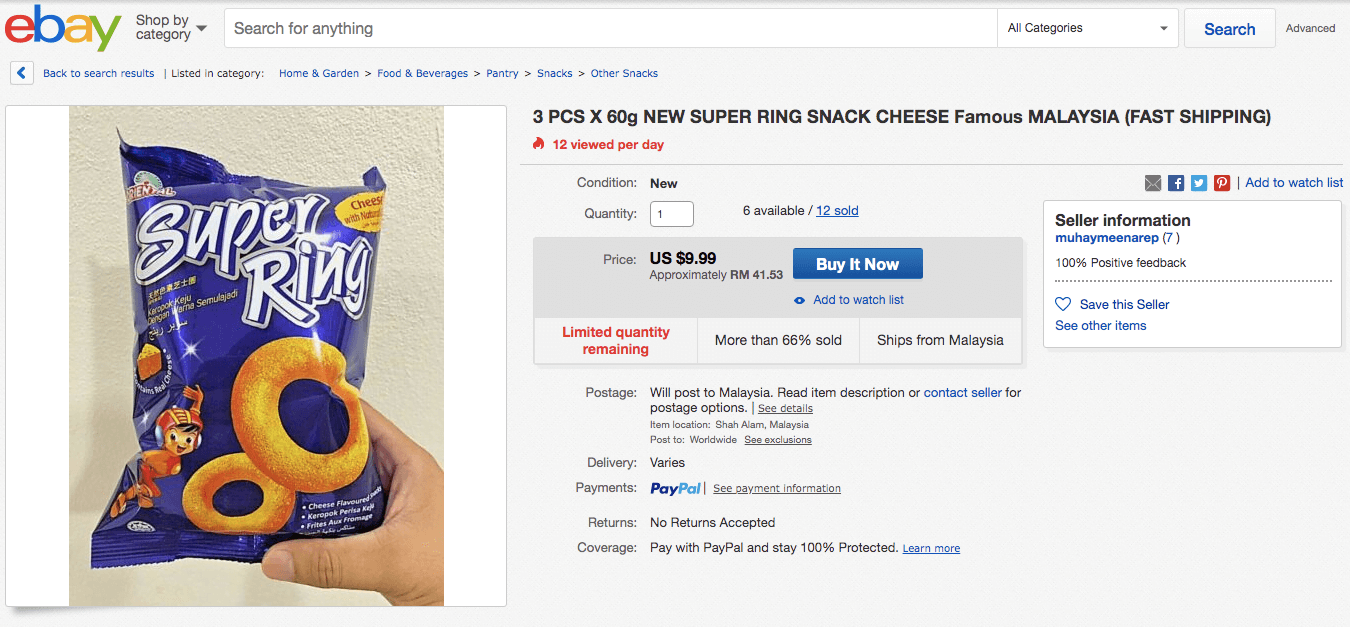Open the 12 sold link

click(x=837, y=211)
